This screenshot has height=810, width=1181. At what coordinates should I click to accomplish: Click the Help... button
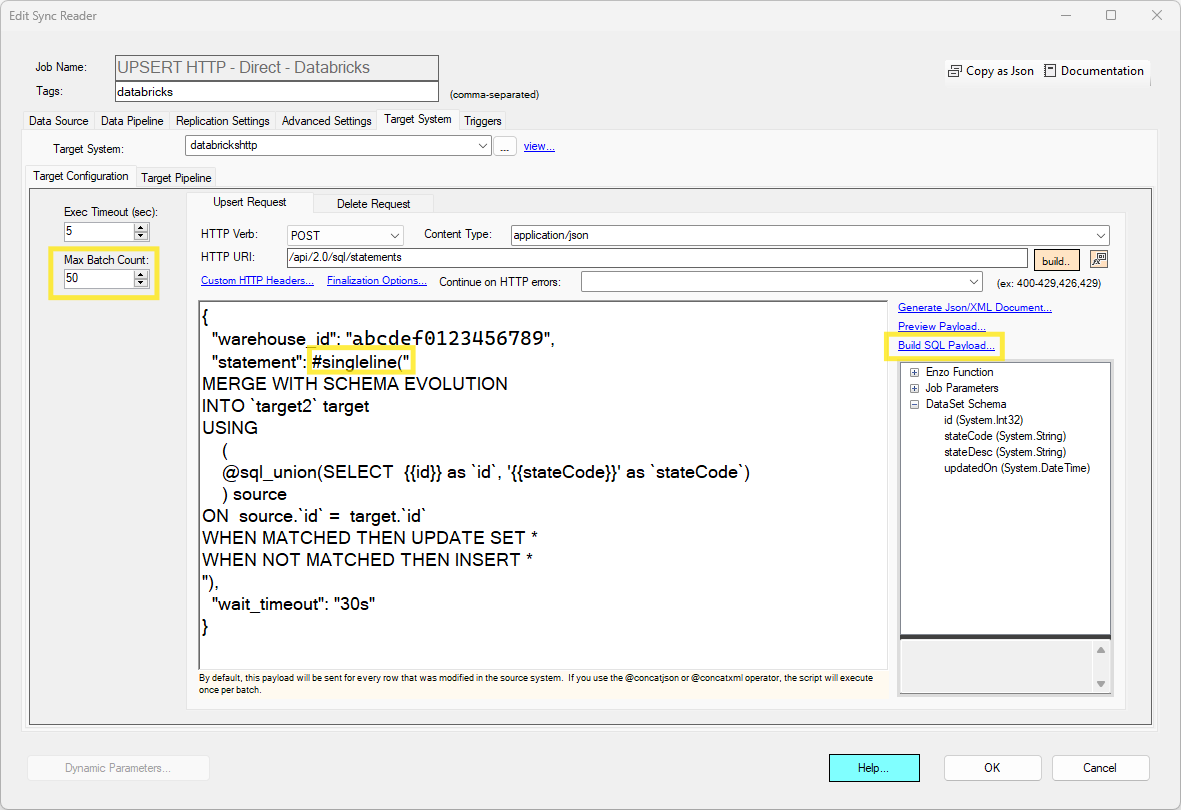(874, 768)
